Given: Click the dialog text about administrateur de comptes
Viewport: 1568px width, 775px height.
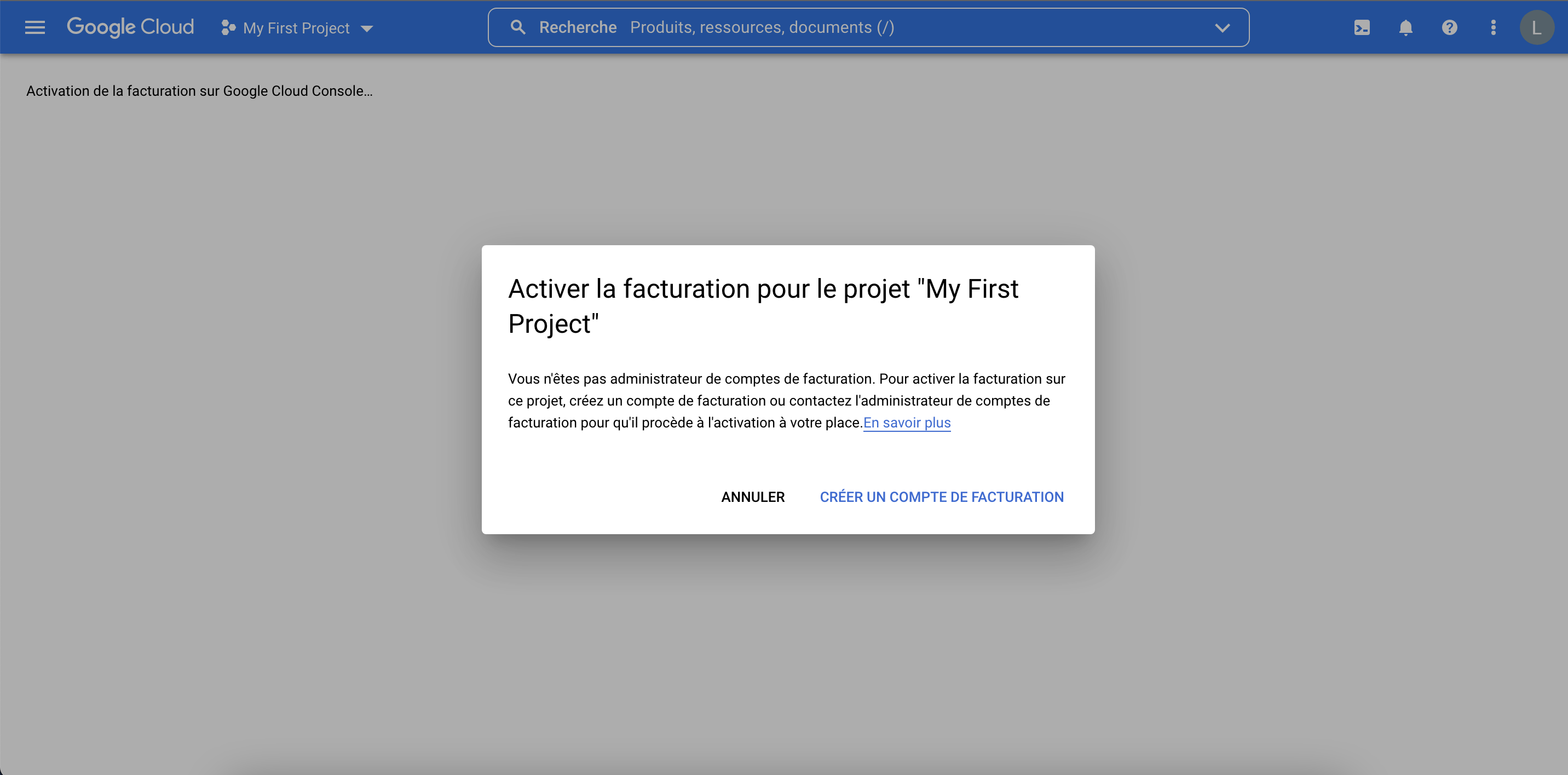Looking at the screenshot, I should point(786,401).
